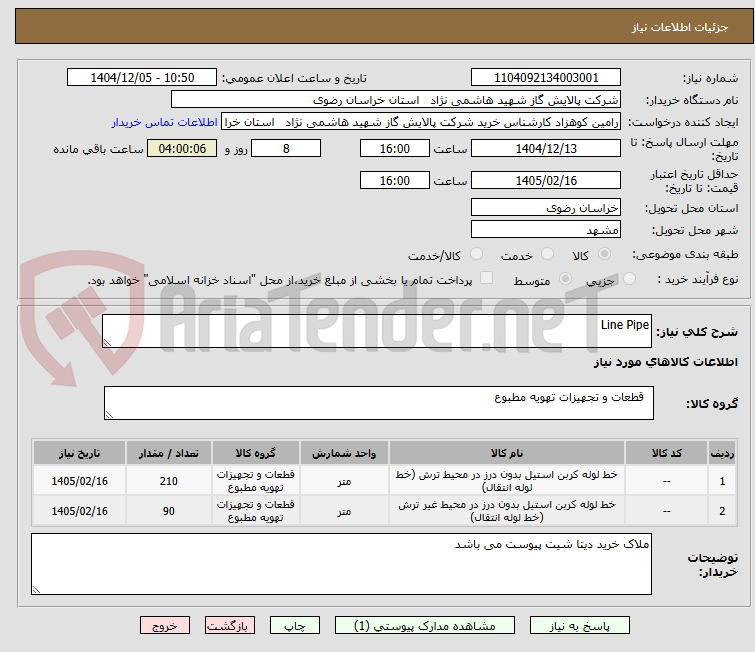Image resolution: width=755 pixels, height=652 pixels.
Task: Open the اطلاعات تماس خریدار link
Action: 165,122
